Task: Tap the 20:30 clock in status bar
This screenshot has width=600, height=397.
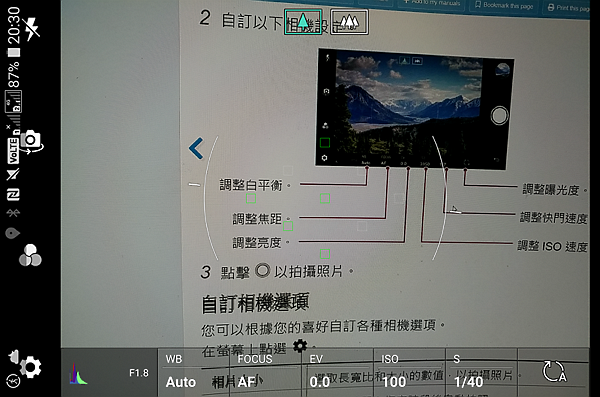Action: coord(13,25)
